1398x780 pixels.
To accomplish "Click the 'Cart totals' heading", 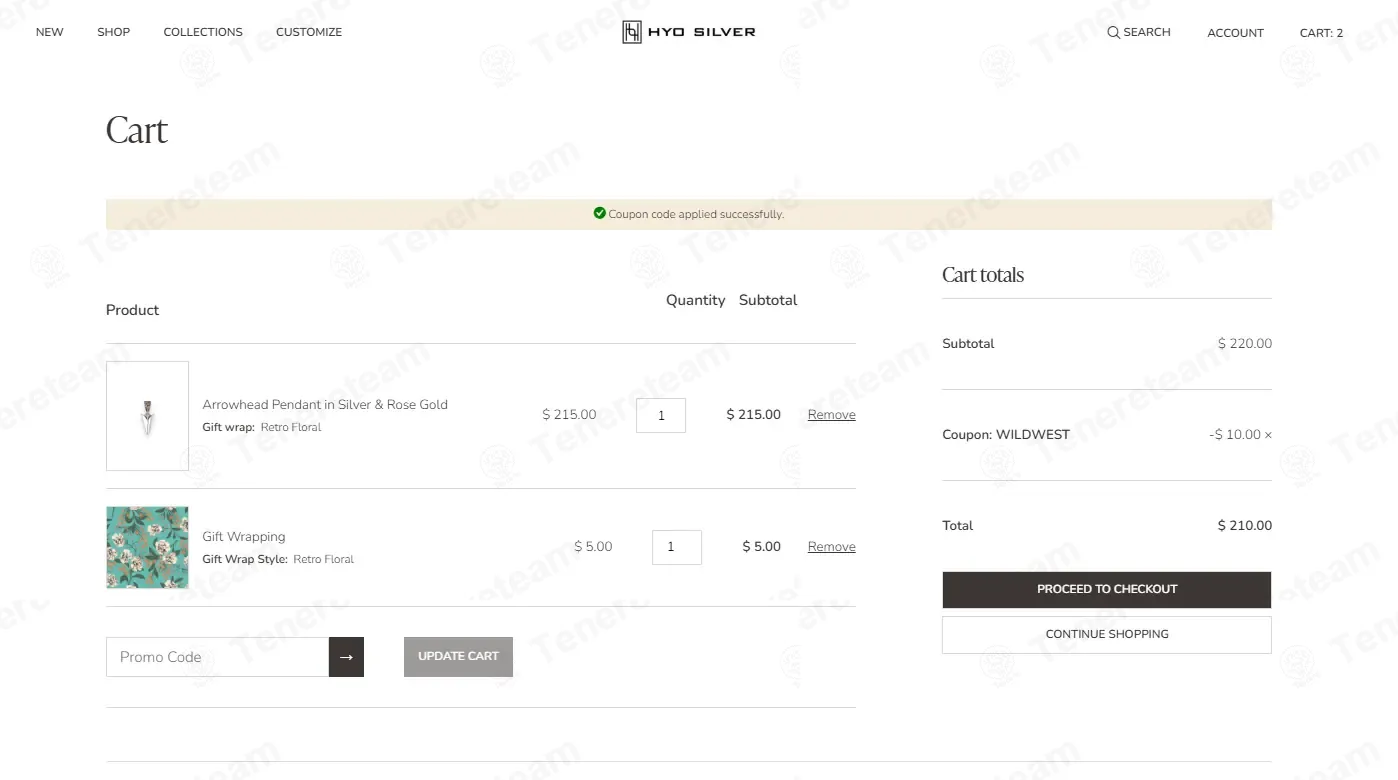I will coord(983,275).
